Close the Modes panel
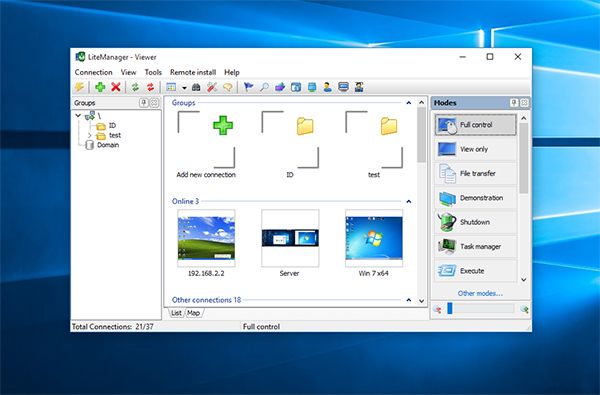Image resolution: width=600 pixels, height=395 pixels. click(524, 103)
